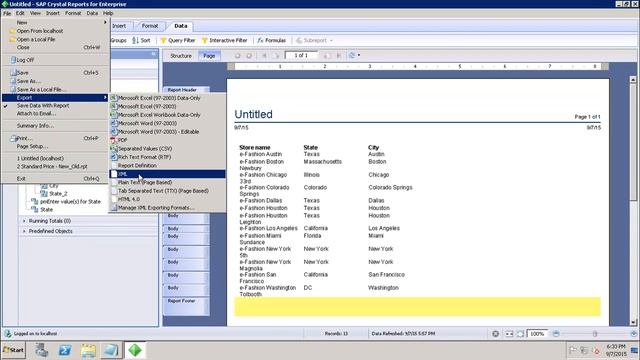Click the Sort toolbar icon

[136, 40]
